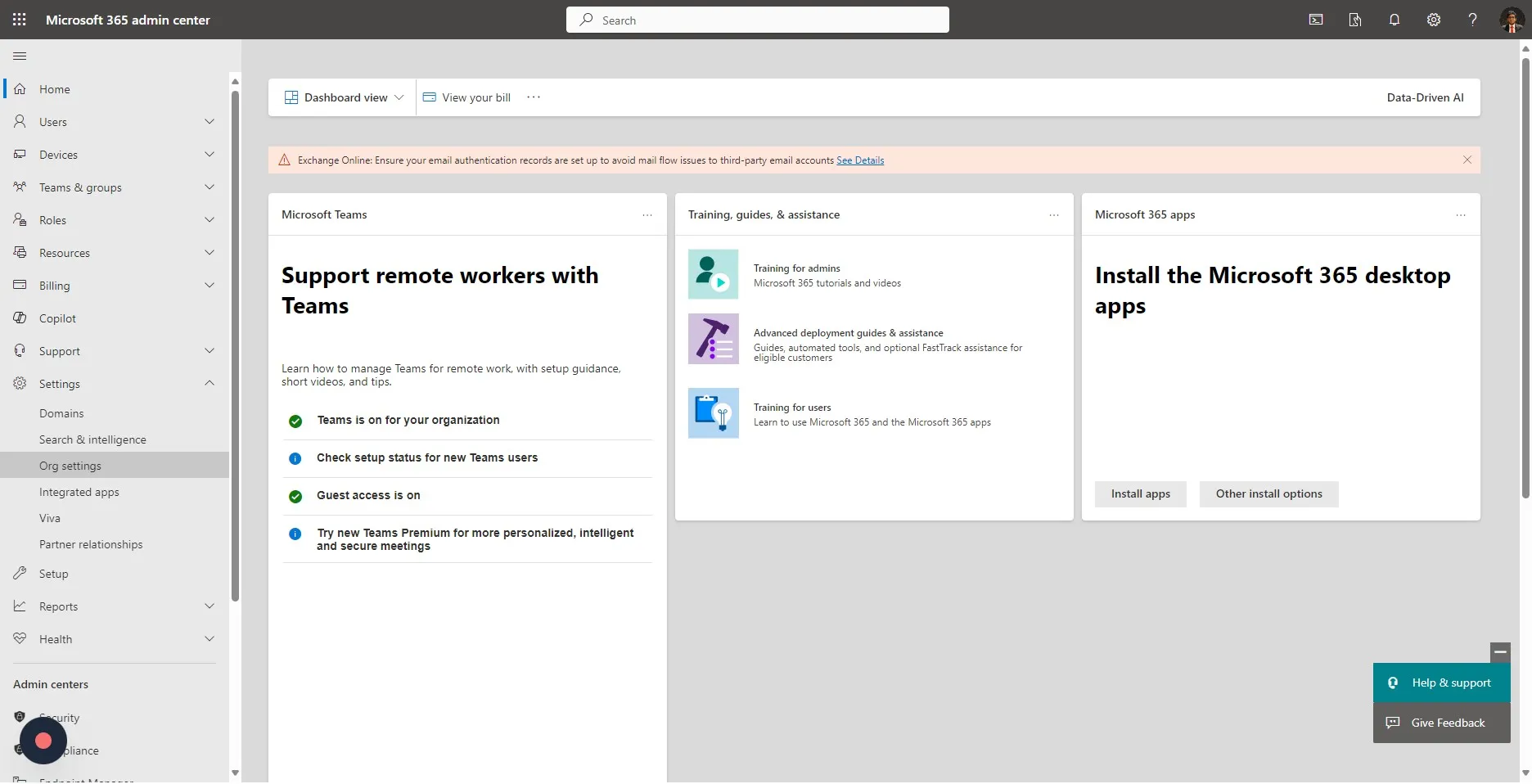Screen dimensions: 1532x784
Task: Collapse navigation with the hamburger icon
Action: [20, 56]
